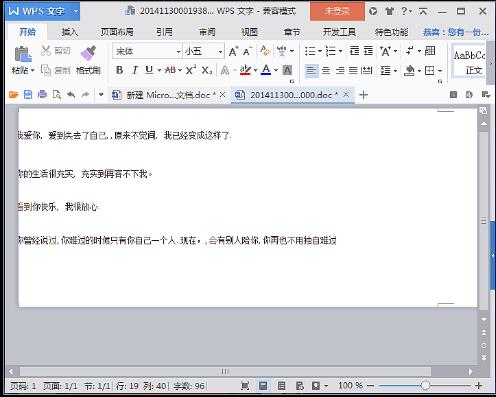
Task: Open the 页面布局 ribbon tab
Action: (x=117, y=32)
